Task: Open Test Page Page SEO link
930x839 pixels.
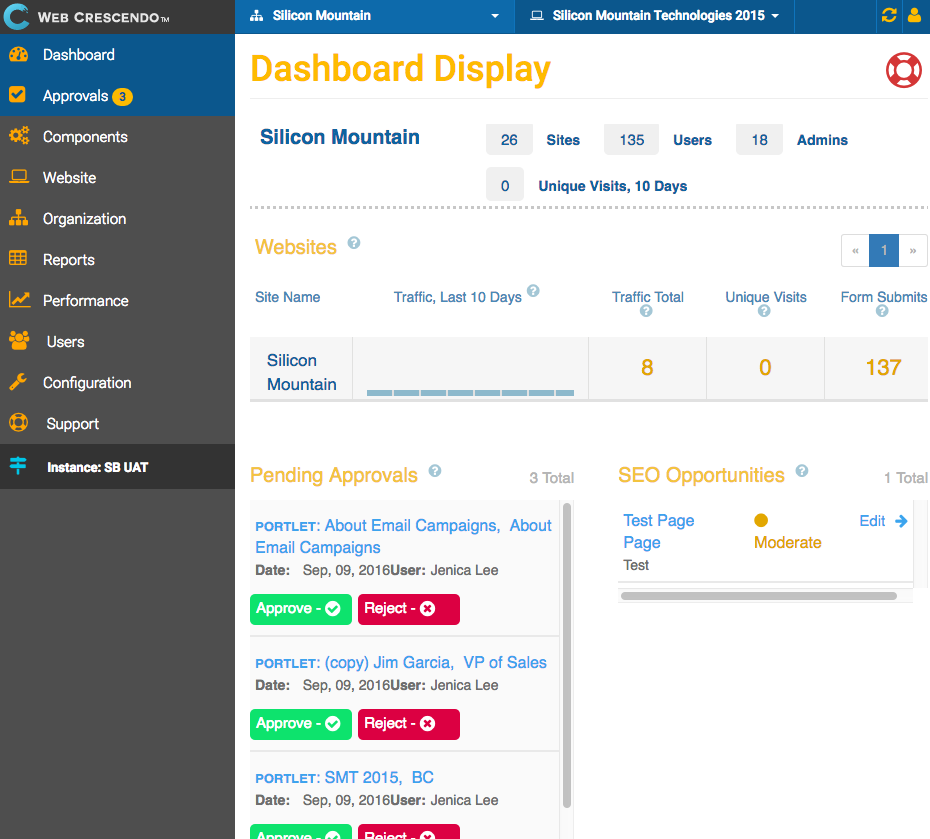Action: (x=659, y=531)
